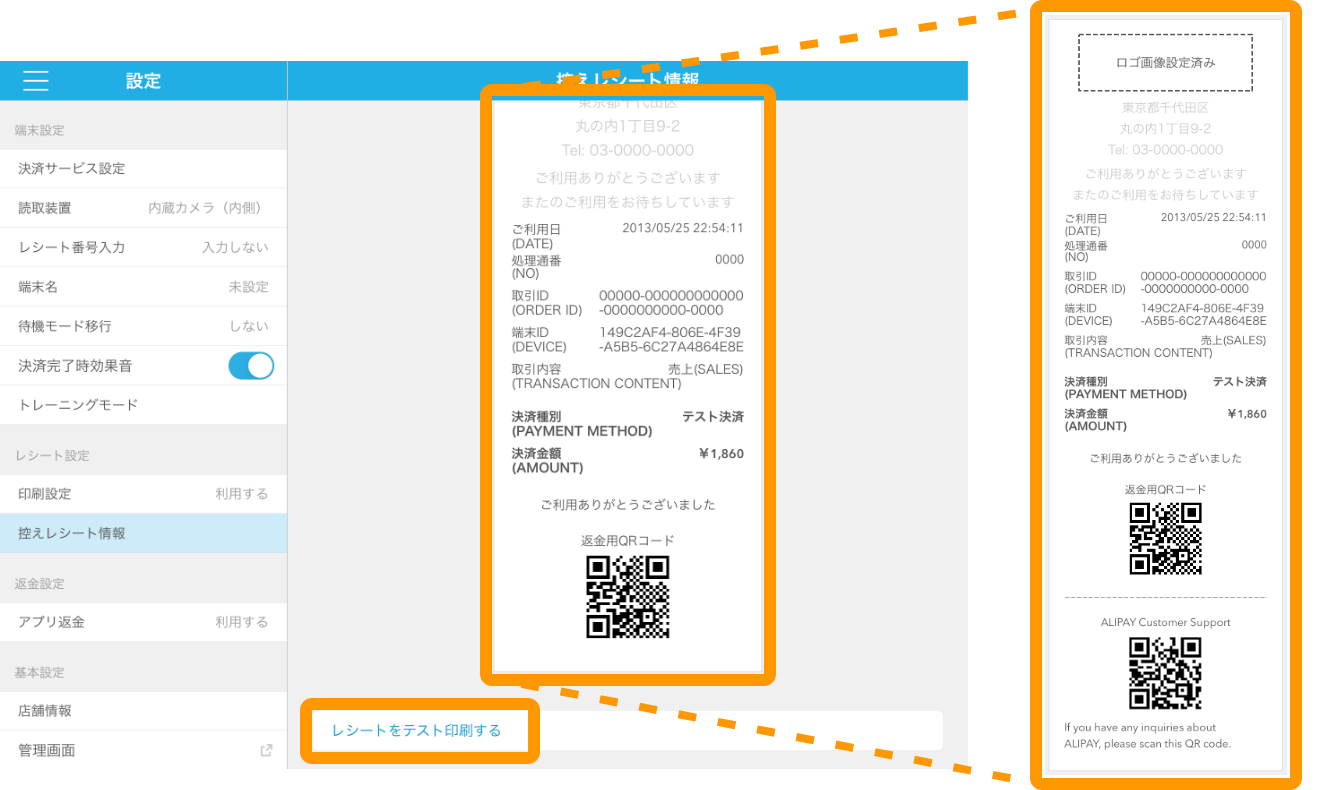
Task: Open 管理画面 row
Action: click(143, 750)
